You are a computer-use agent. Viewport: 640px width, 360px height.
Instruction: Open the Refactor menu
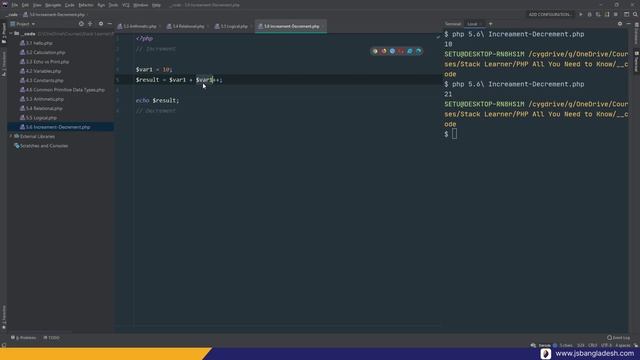pos(86,5)
